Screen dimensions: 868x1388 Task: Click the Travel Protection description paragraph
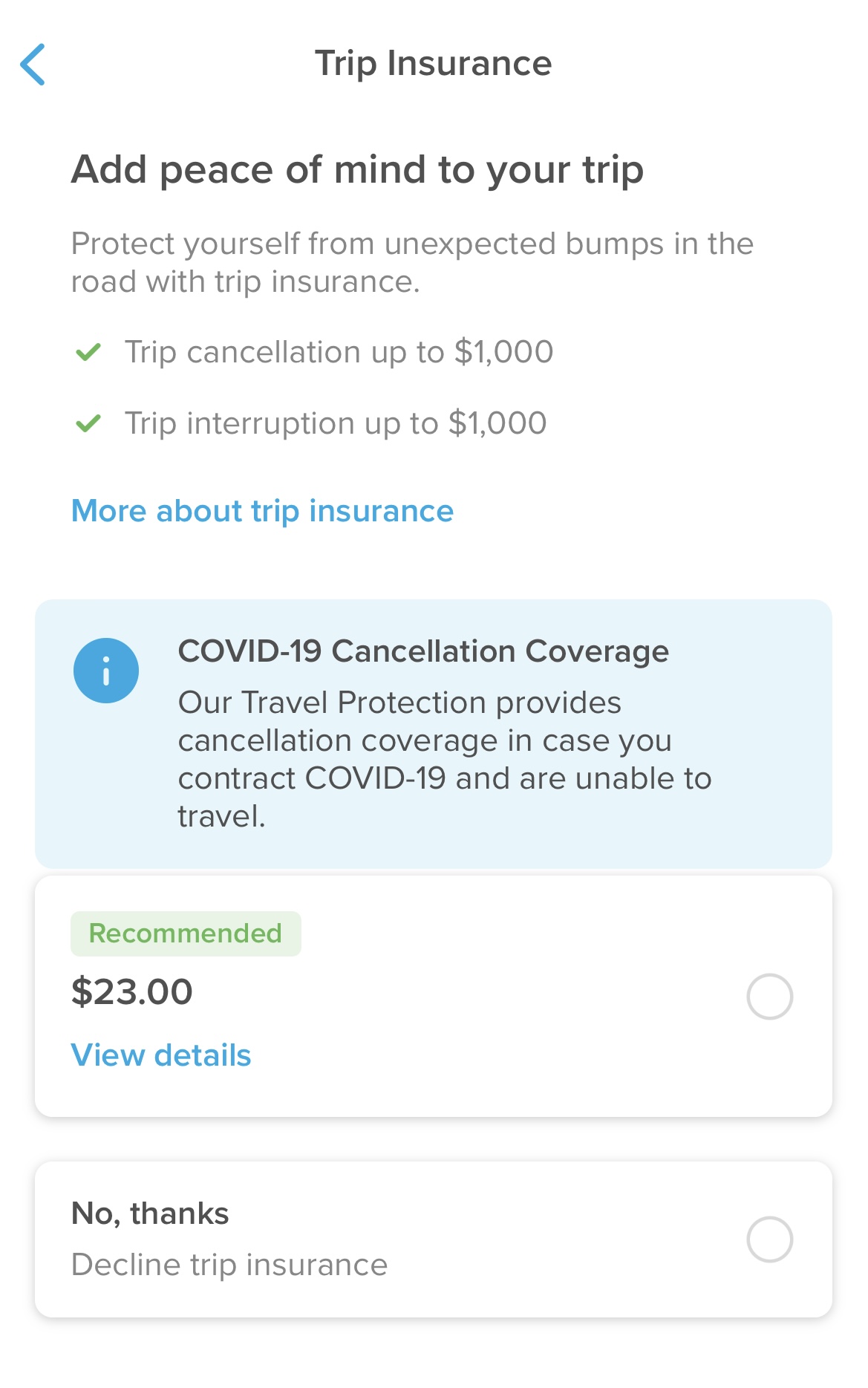(x=444, y=759)
